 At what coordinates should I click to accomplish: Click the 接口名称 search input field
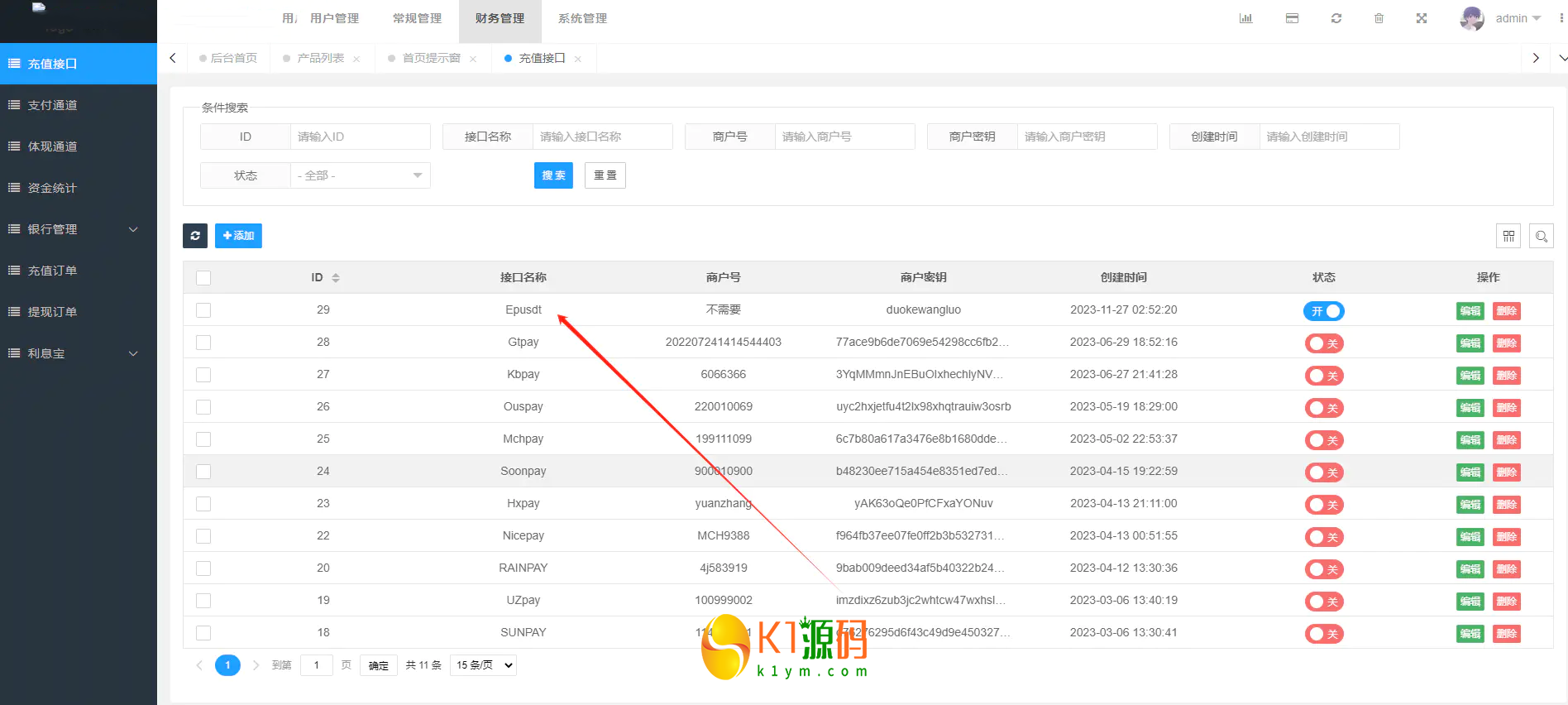602,137
